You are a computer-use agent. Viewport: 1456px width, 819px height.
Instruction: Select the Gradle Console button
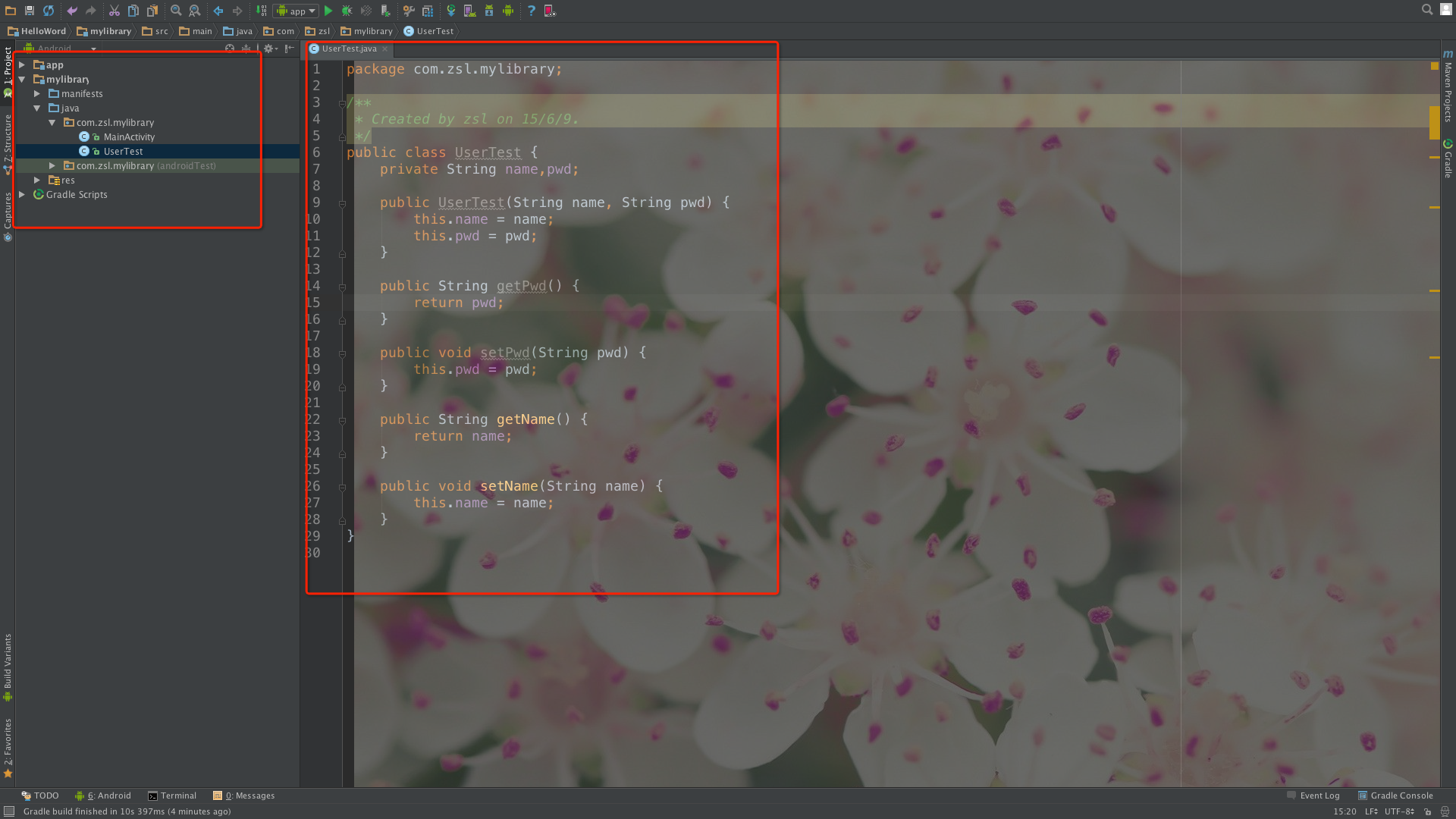click(x=1397, y=795)
